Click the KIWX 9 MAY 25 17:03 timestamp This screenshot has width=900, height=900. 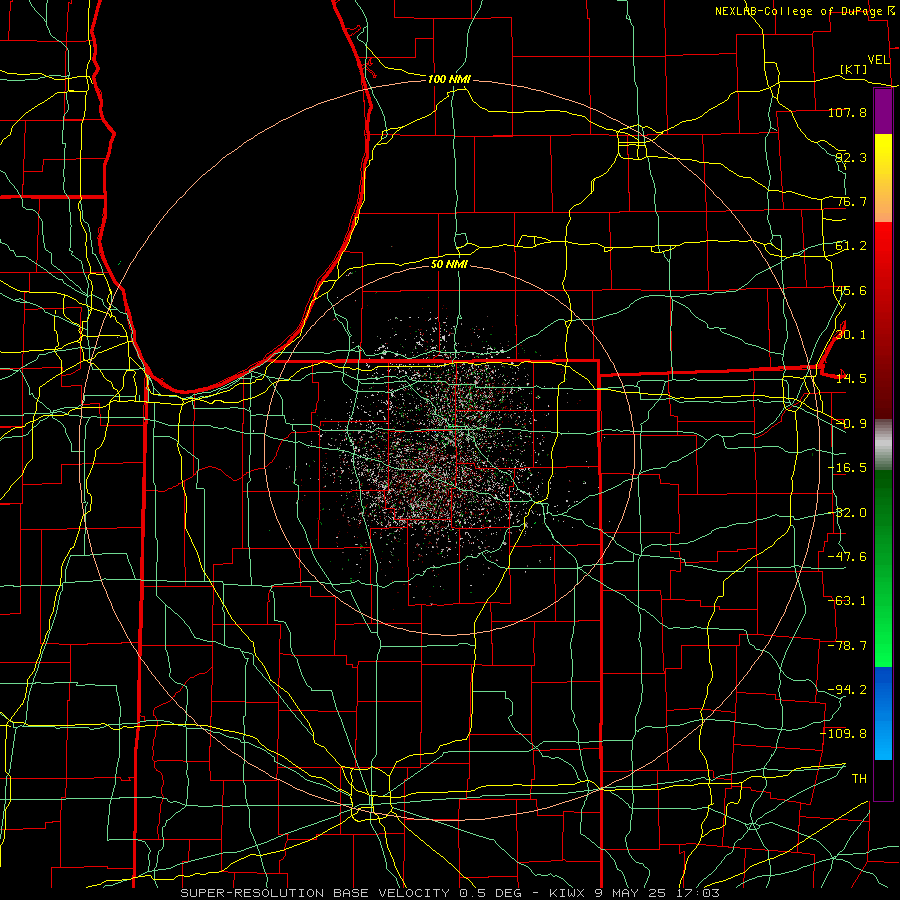[634, 893]
